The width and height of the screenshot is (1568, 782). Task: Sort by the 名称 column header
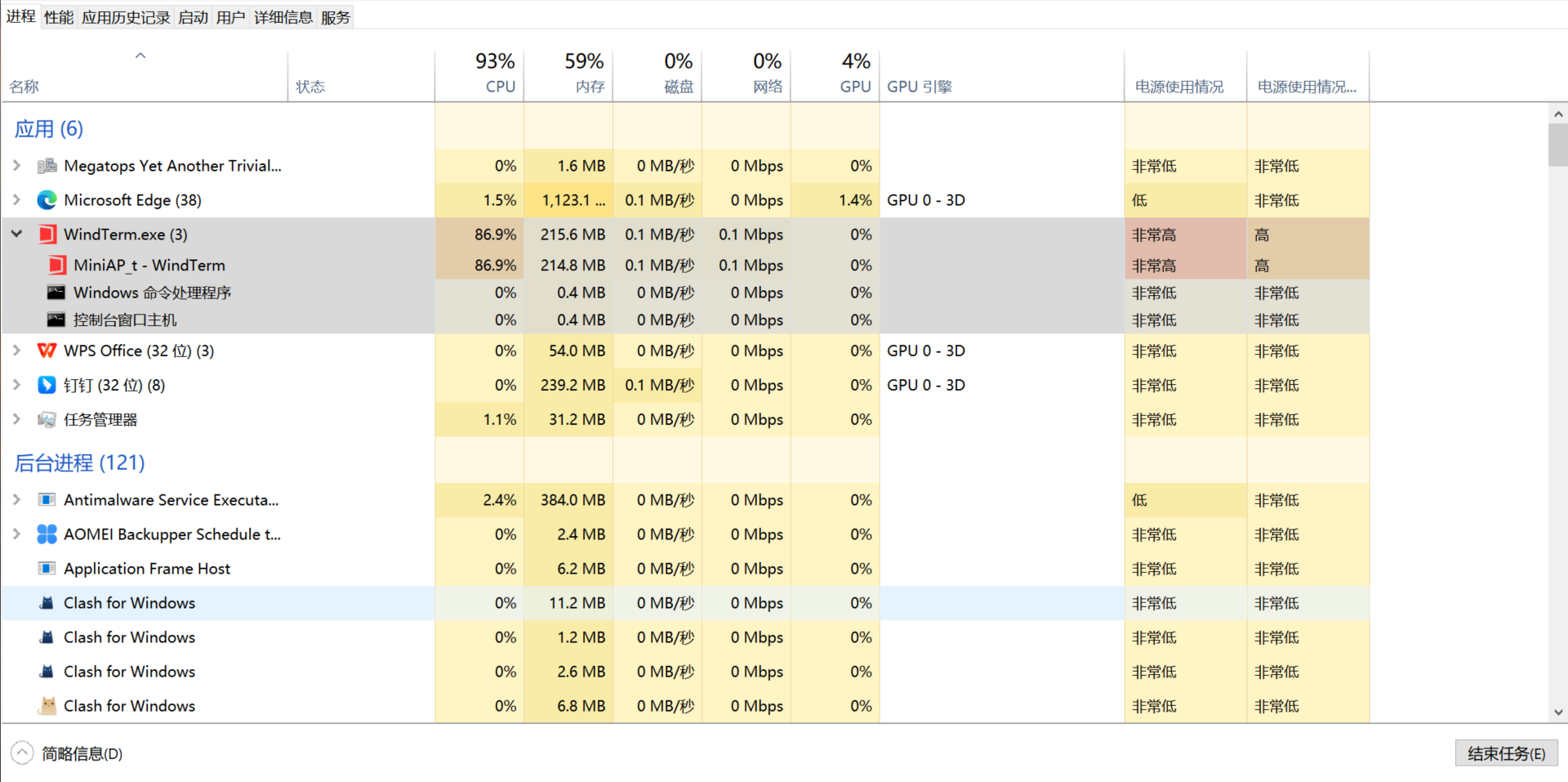145,75
